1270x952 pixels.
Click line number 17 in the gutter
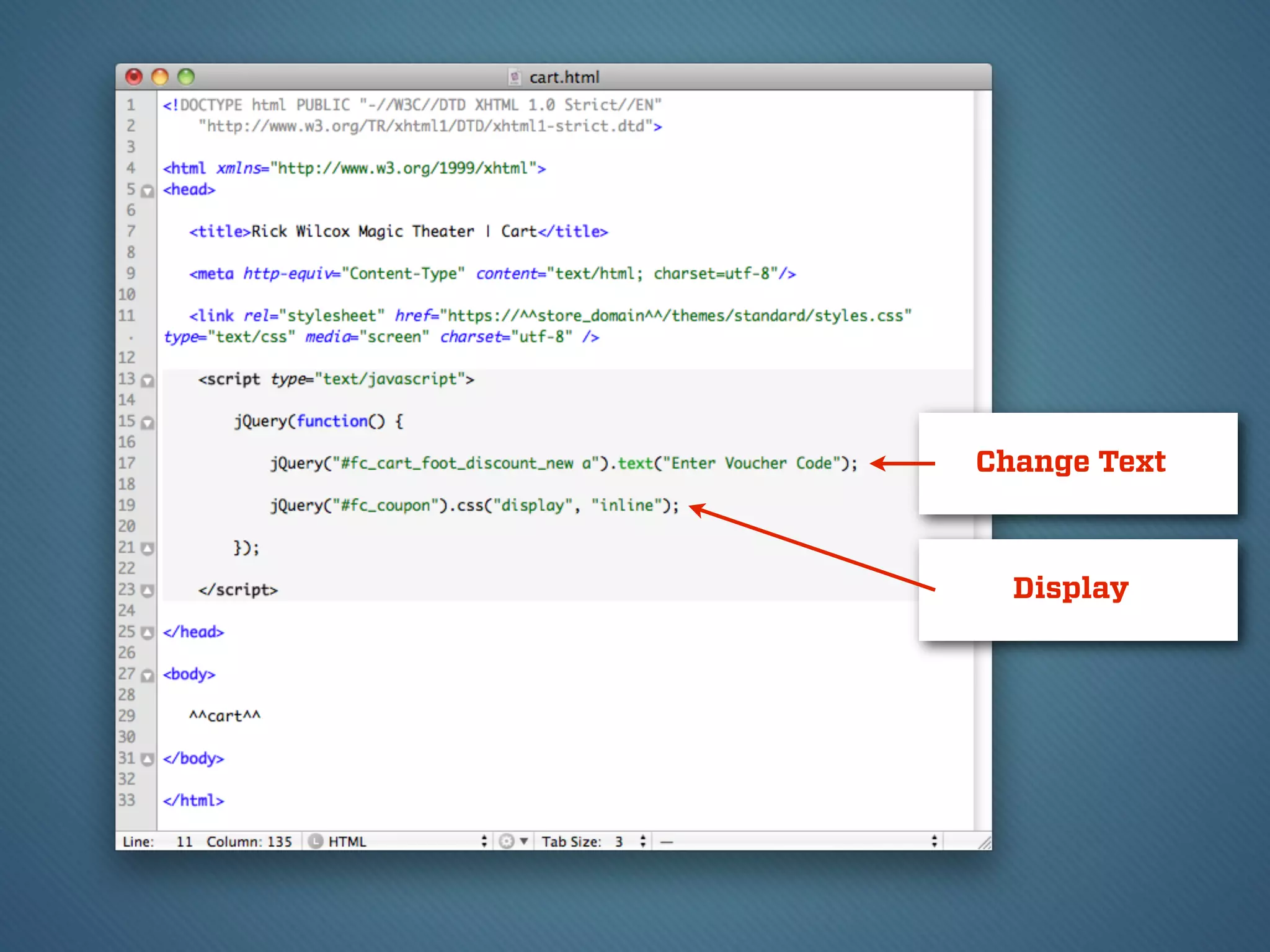[x=127, y=463]
